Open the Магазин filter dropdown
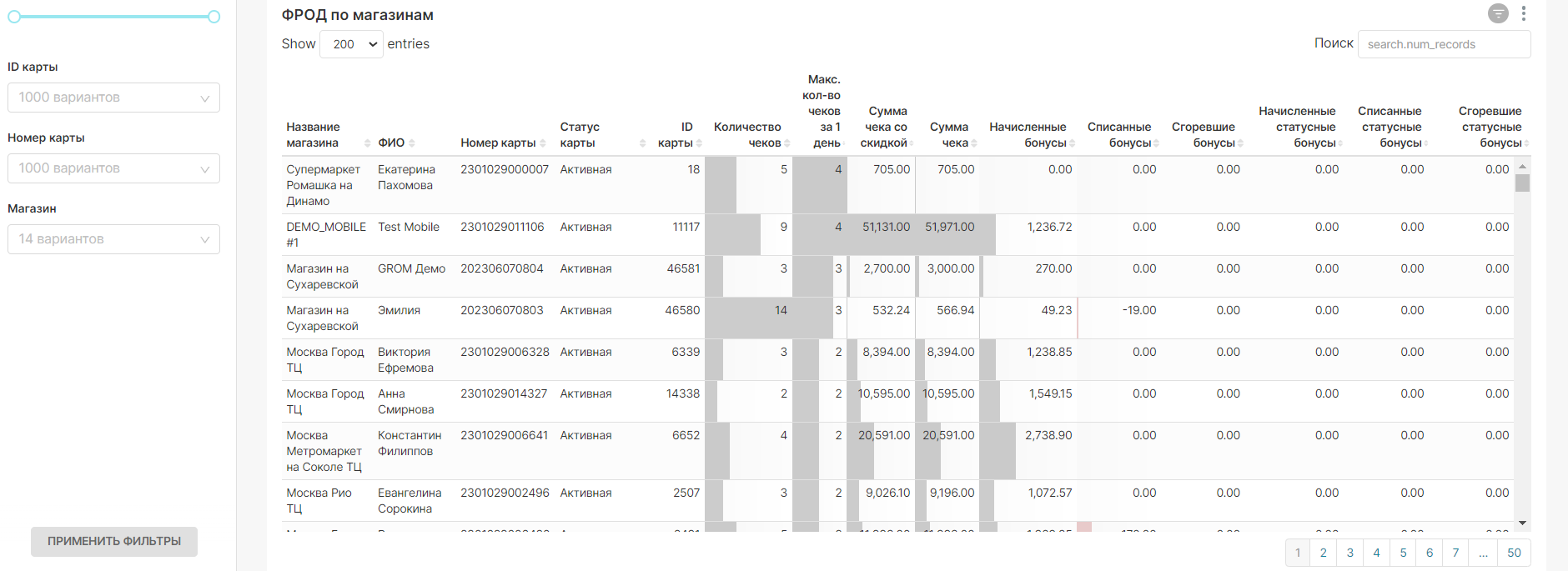This screenshot has width=1568, height=571. click(113, 239)
